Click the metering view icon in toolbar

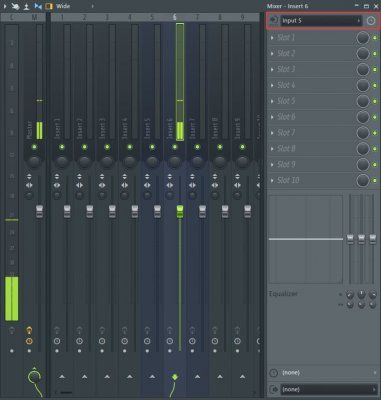[26, 6]
